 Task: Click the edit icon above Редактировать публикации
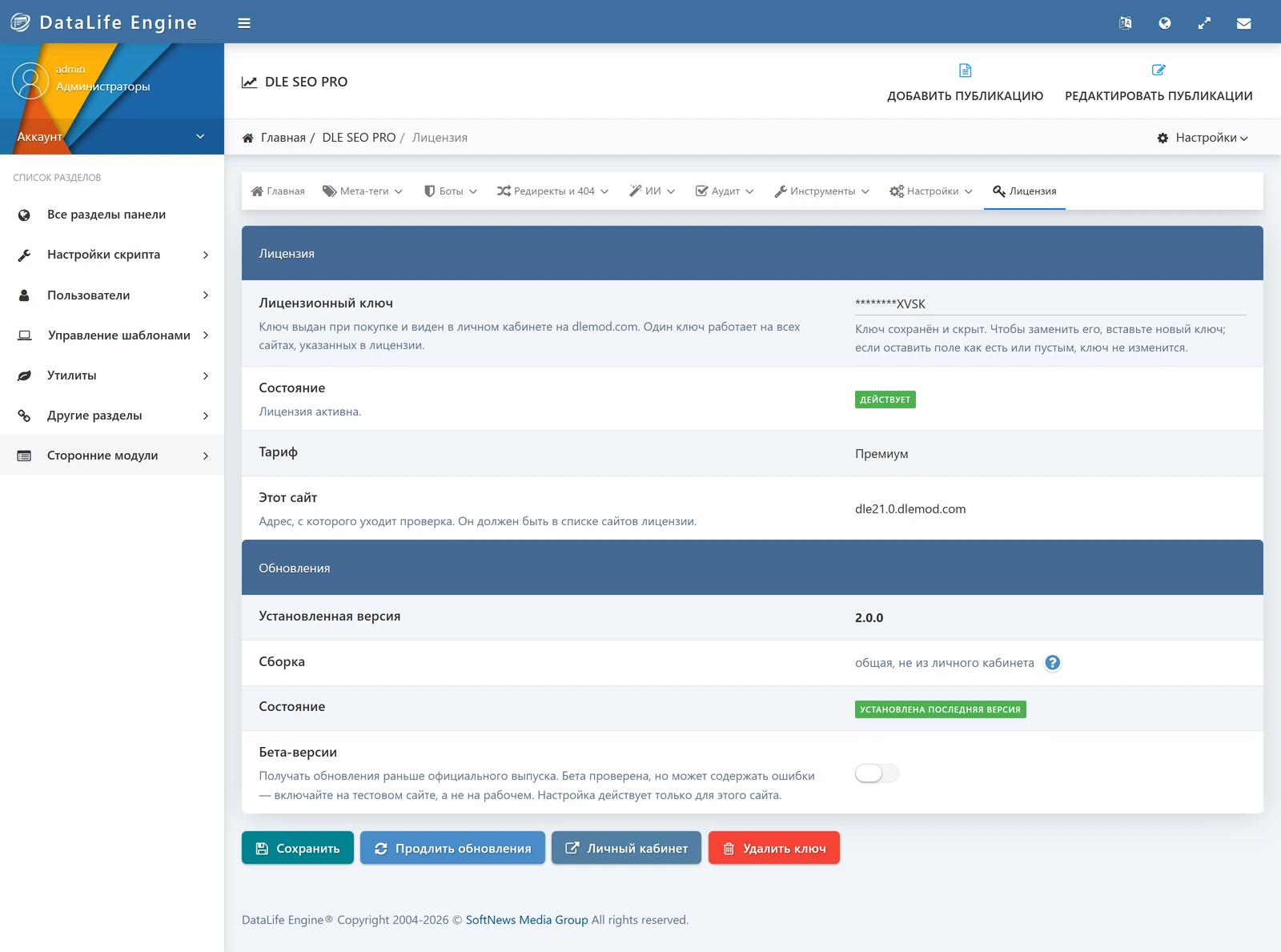(1159, 70)
